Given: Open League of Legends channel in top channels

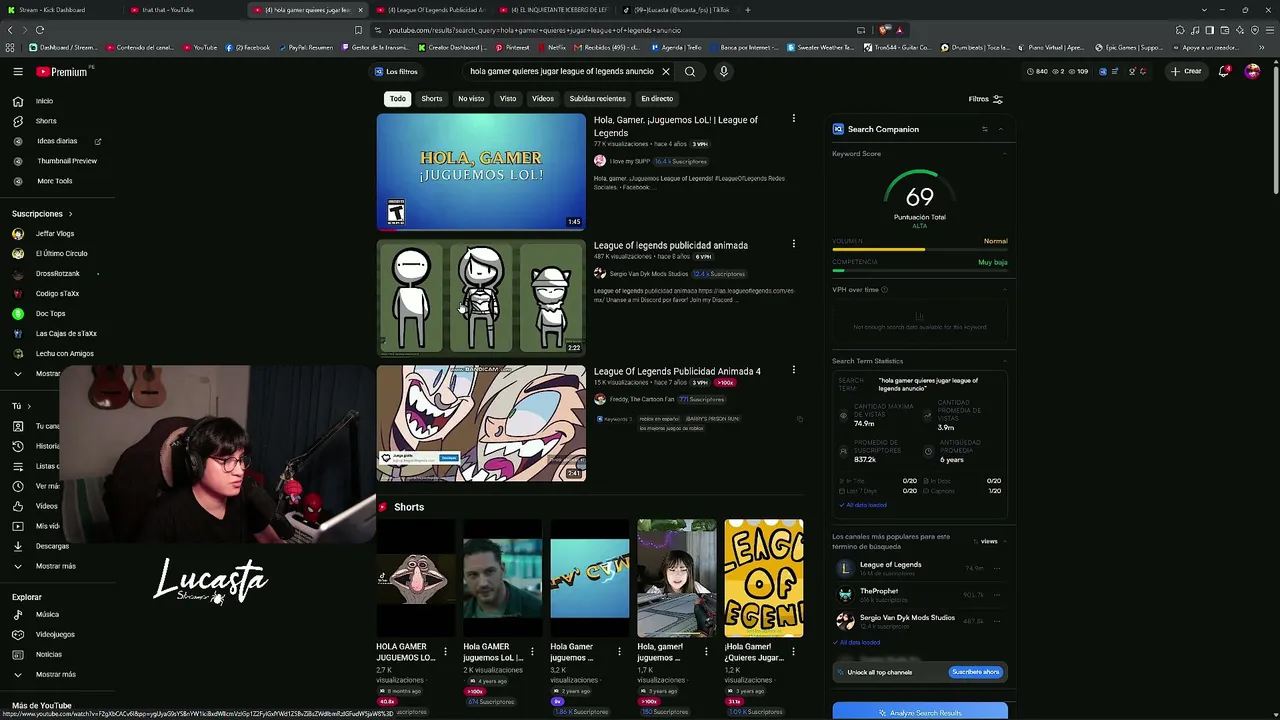Looking at the screenshot, I should point(890,565).
